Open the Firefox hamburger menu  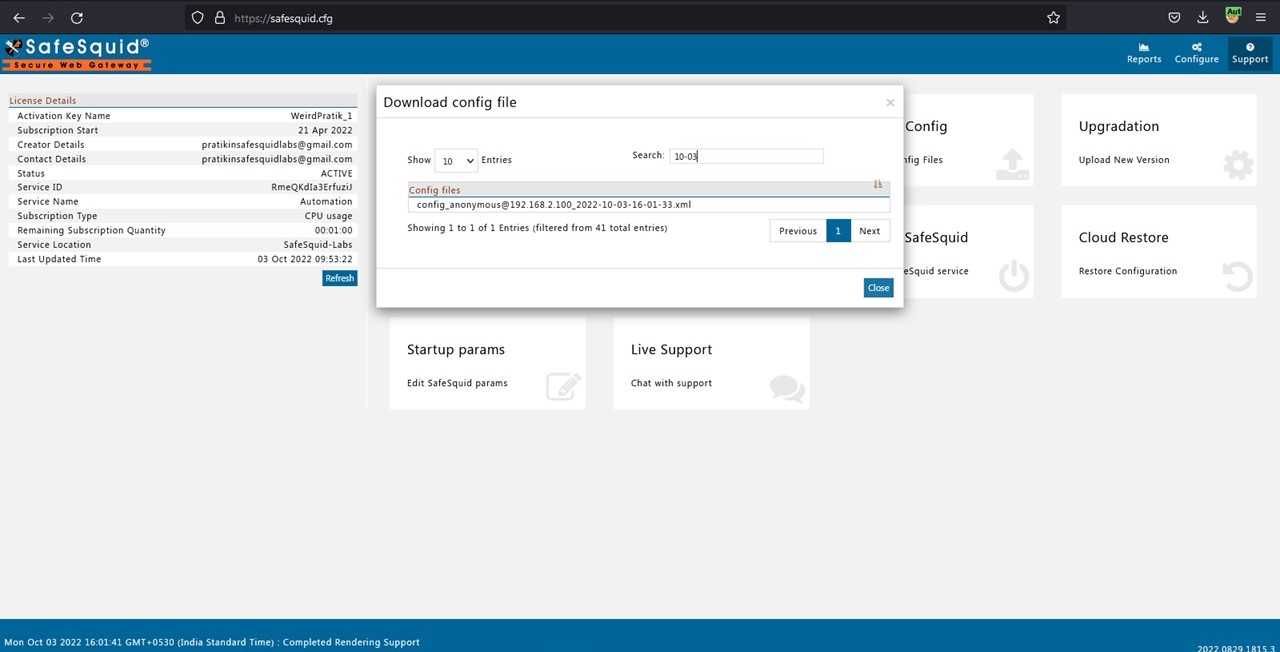click(x=1260, y=18)
